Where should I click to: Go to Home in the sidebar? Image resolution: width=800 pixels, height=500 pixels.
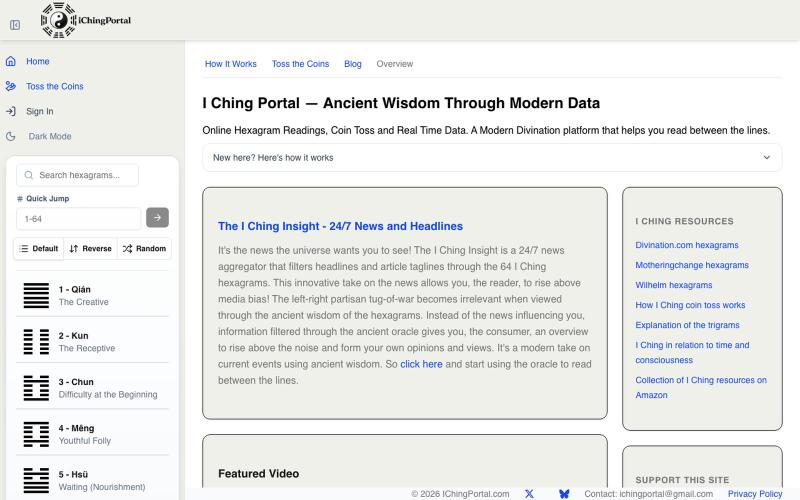pyautogui.click(x=38, y=61)
